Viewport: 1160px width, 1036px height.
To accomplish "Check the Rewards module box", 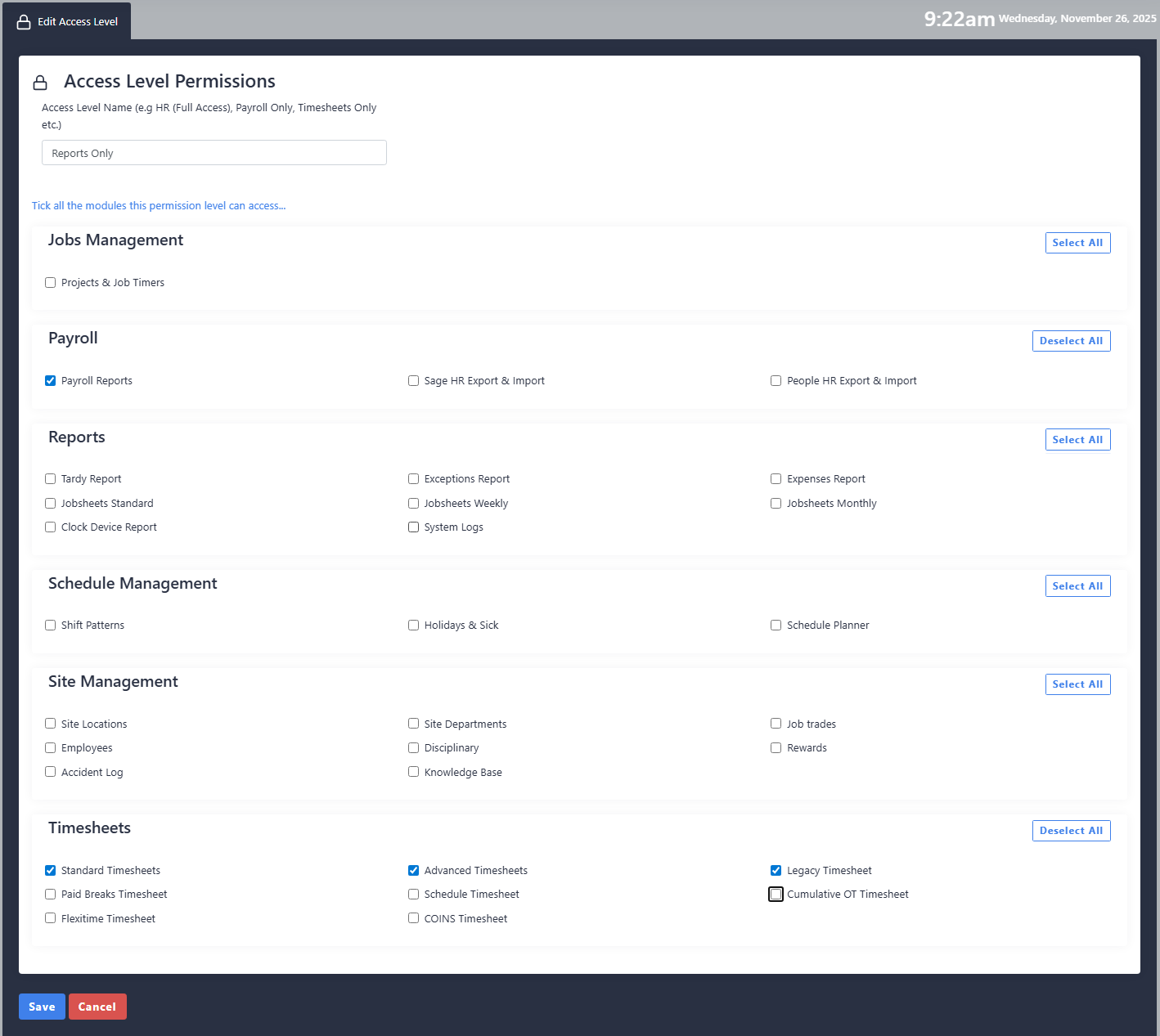I will (x=776, y=748).
